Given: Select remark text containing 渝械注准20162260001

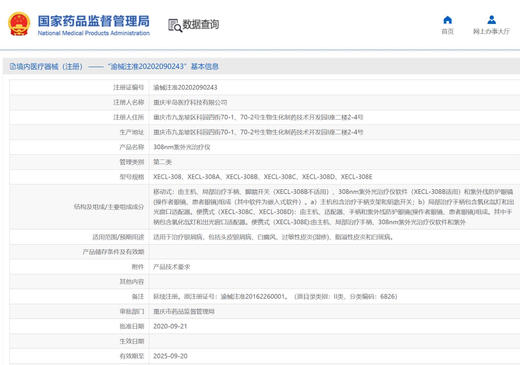Looking at the screenshot, I should (x=275, y=296).
